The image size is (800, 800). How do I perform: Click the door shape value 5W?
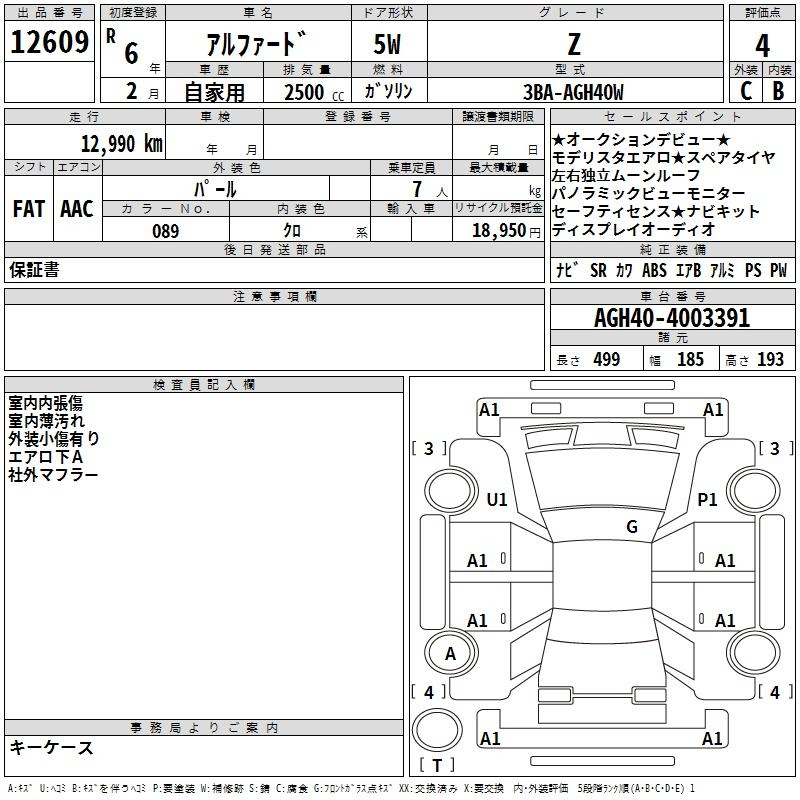387,44
